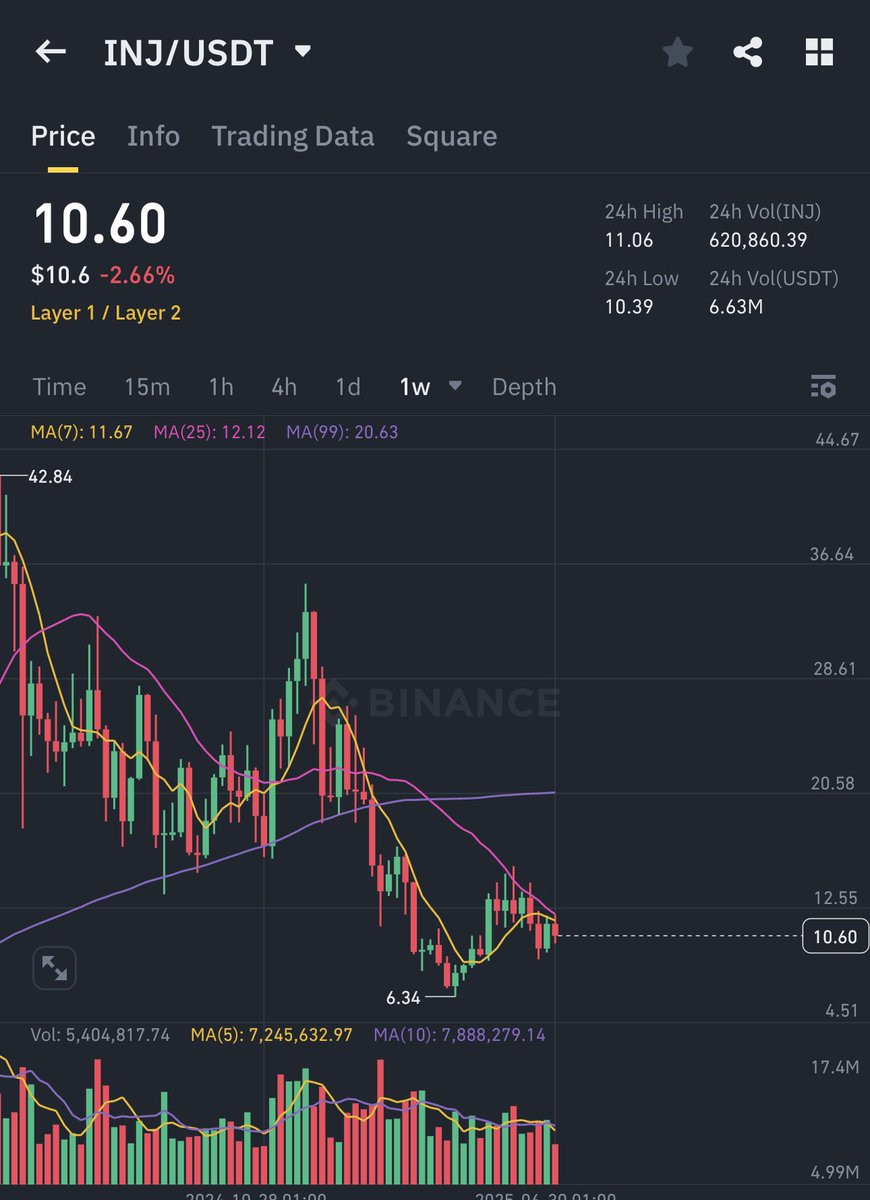
Task: Open the grid layout icon
Action: [819, 52]
